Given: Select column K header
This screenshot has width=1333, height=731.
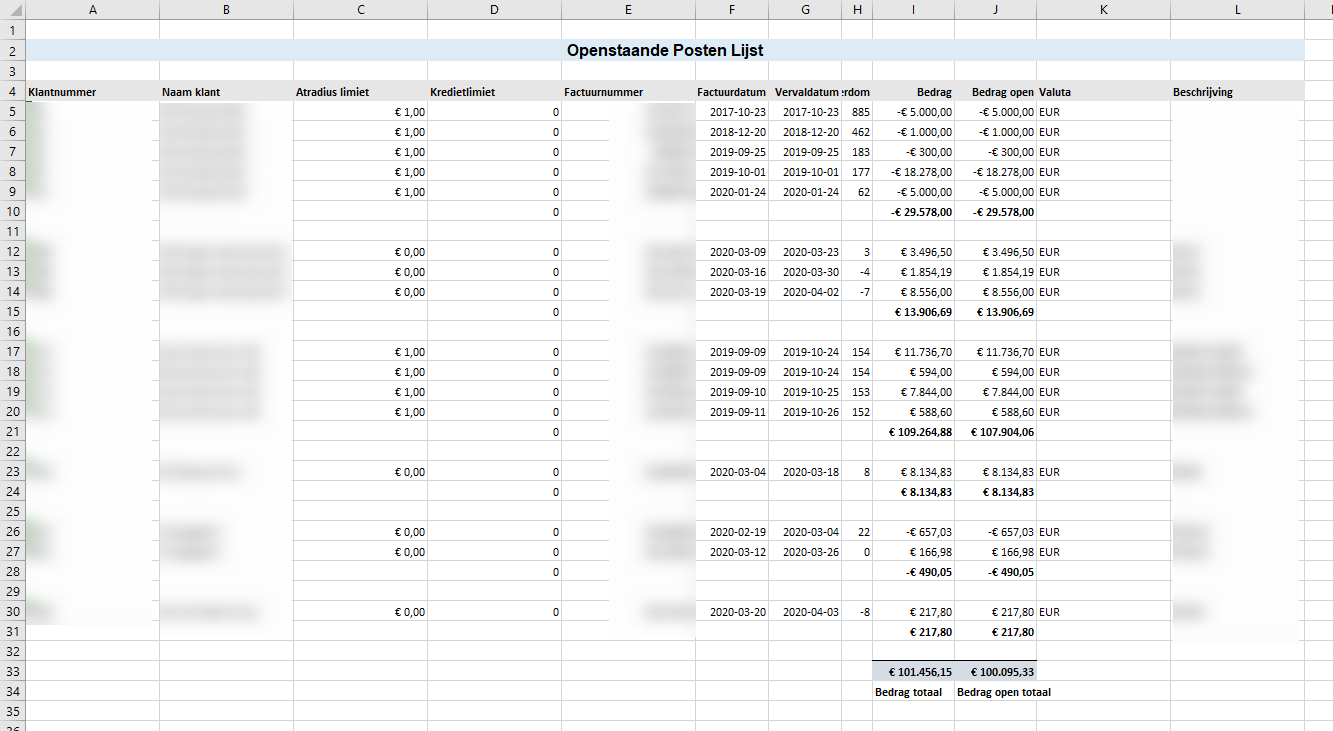Looking at the screenshot, I should click(1104, 10).
